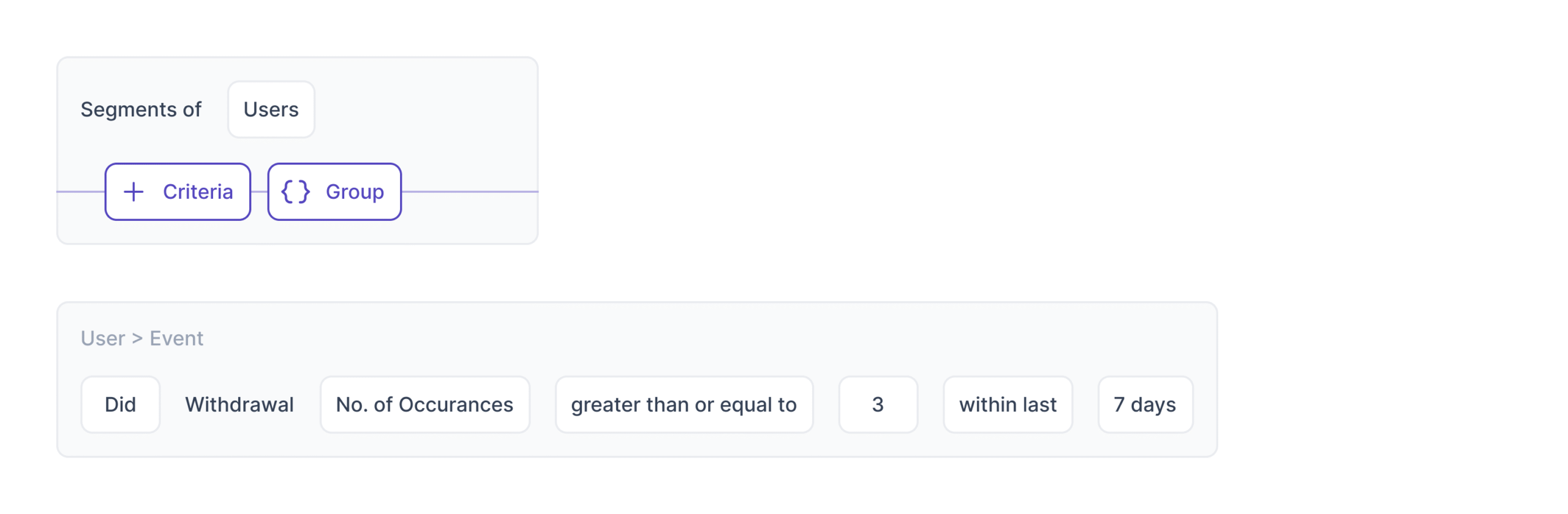Select the Withdrawal event name
This screenshot has height=514, width=1568.
coord(239,404)
